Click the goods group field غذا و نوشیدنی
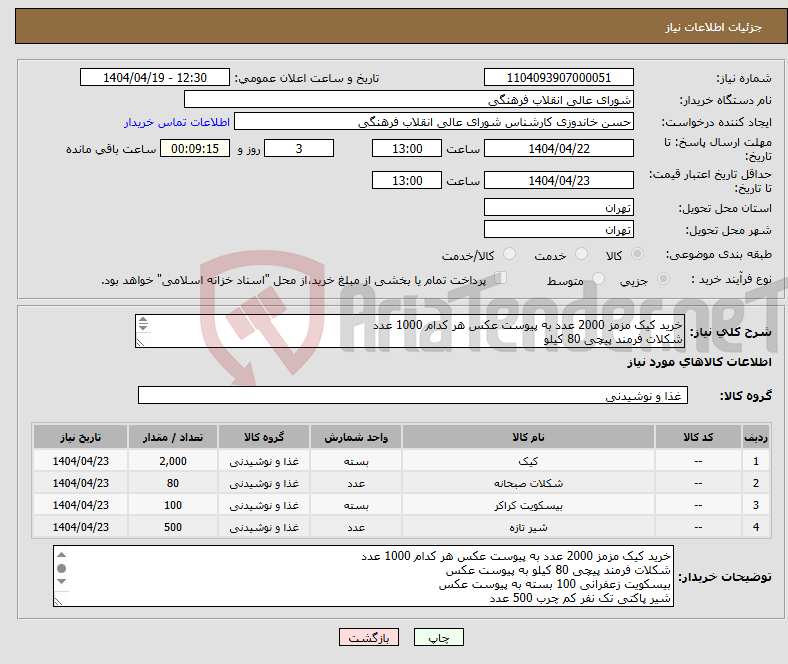Screen dimensions: 788x664 (413, 396)
